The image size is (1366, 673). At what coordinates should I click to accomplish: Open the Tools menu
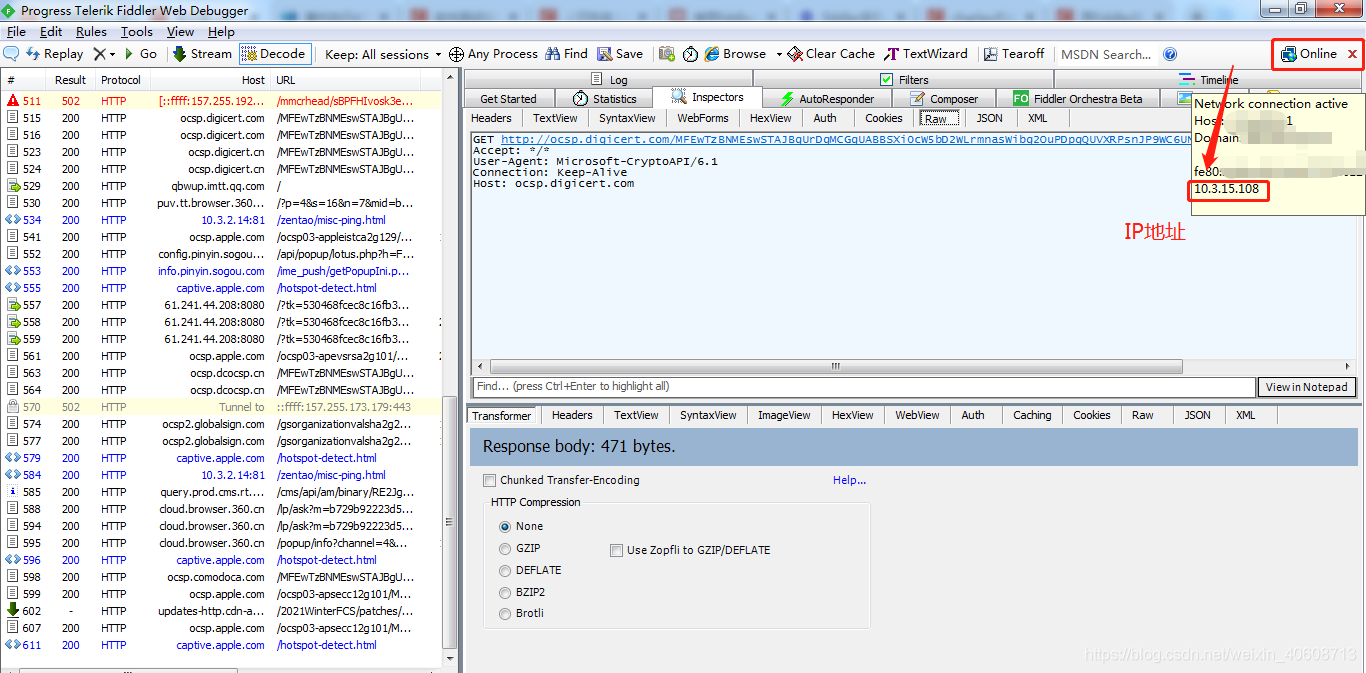(x=137, y=32)
